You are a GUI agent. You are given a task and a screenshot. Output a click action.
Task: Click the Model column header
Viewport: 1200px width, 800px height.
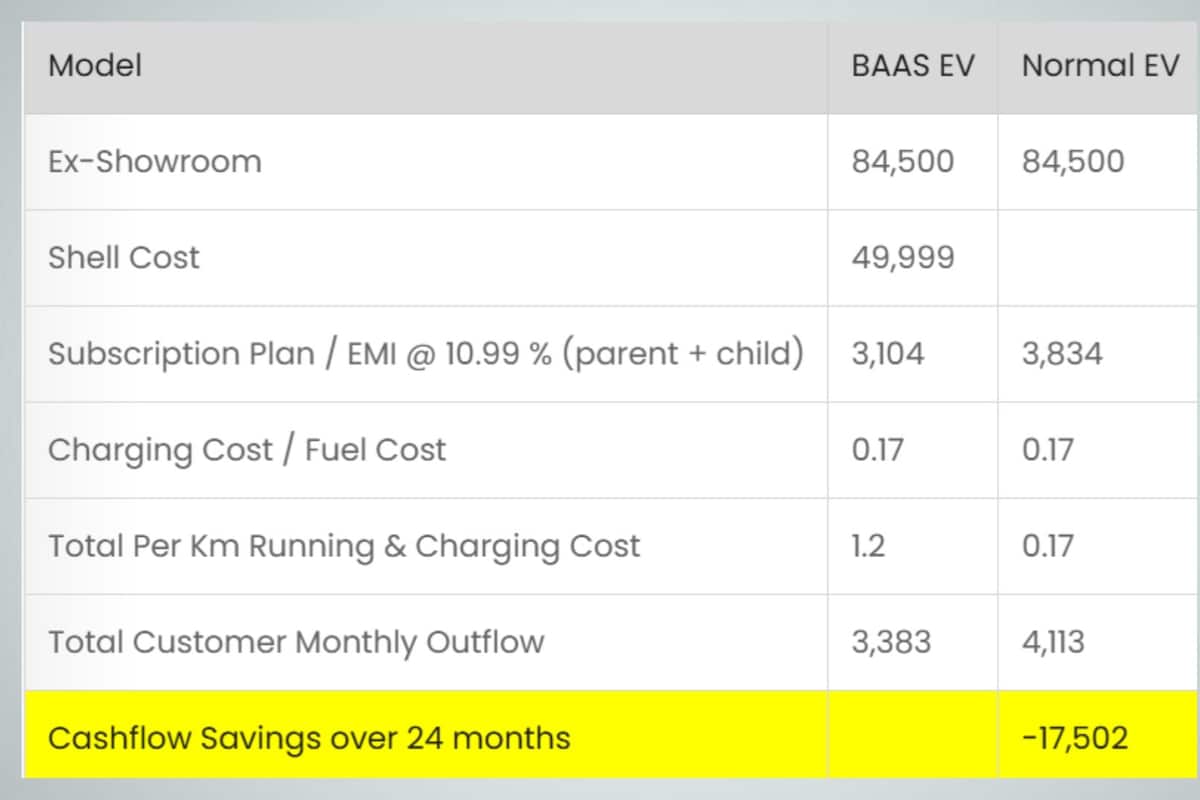pyautogui.click(x=95, y=66)
